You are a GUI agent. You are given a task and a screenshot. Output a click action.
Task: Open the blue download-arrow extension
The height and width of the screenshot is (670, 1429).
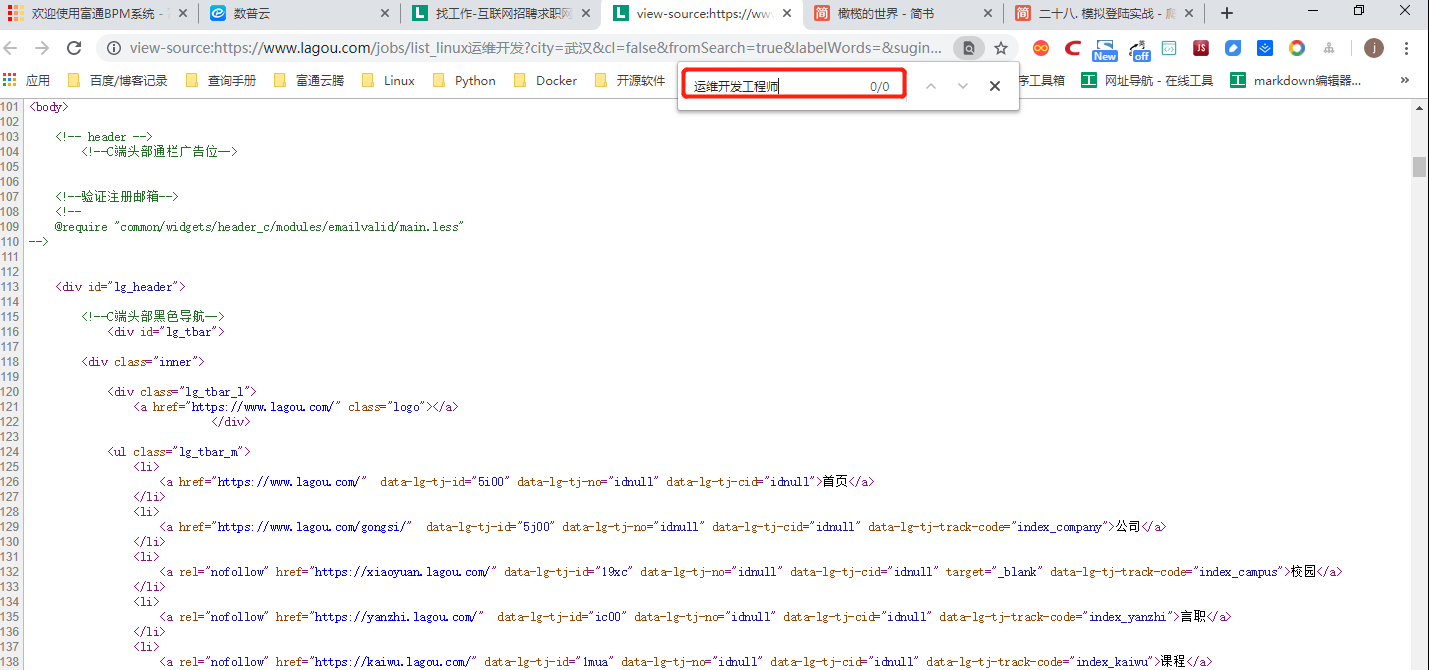[x=1264, y=48]
